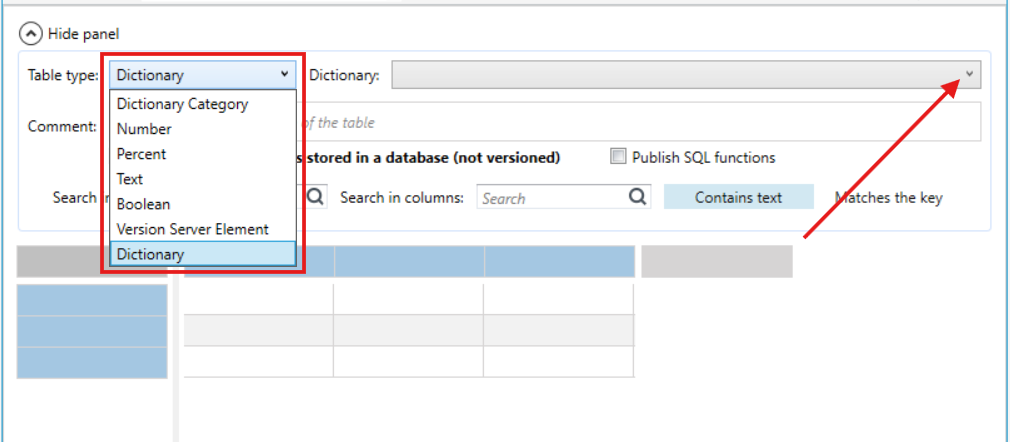
Task: Click into the Comment text field
Action: (638, 122)
